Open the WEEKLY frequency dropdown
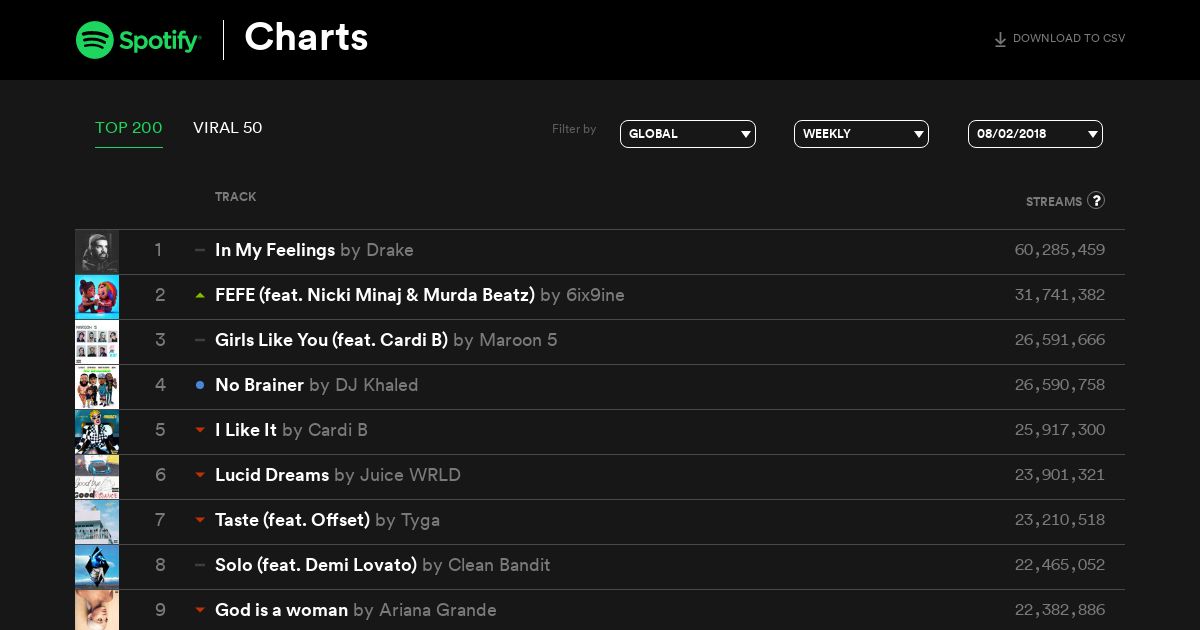The width and height of the screenshot is (1200, 630). [x=861, y=134]
